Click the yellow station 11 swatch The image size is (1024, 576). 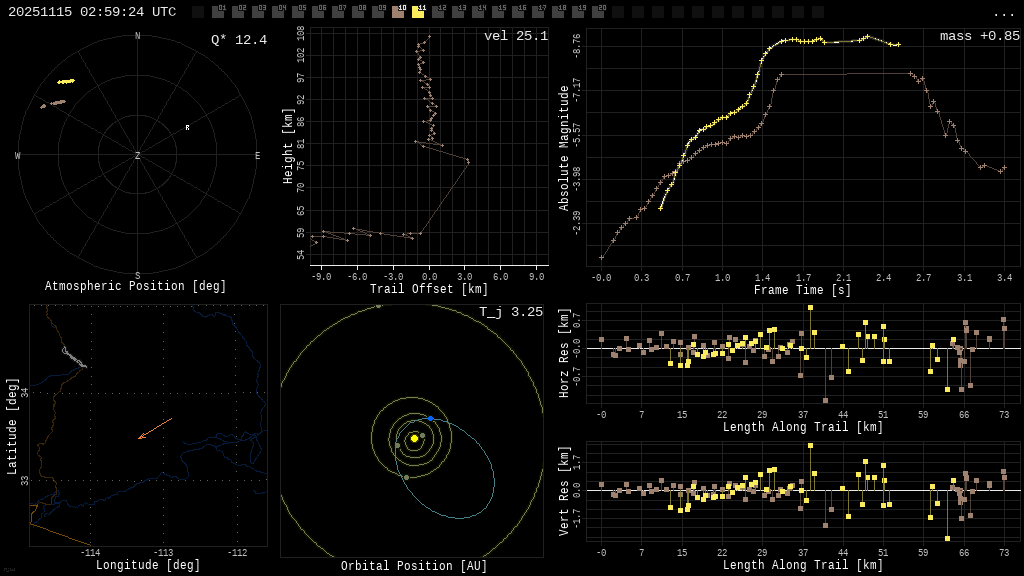click(418, 11)
